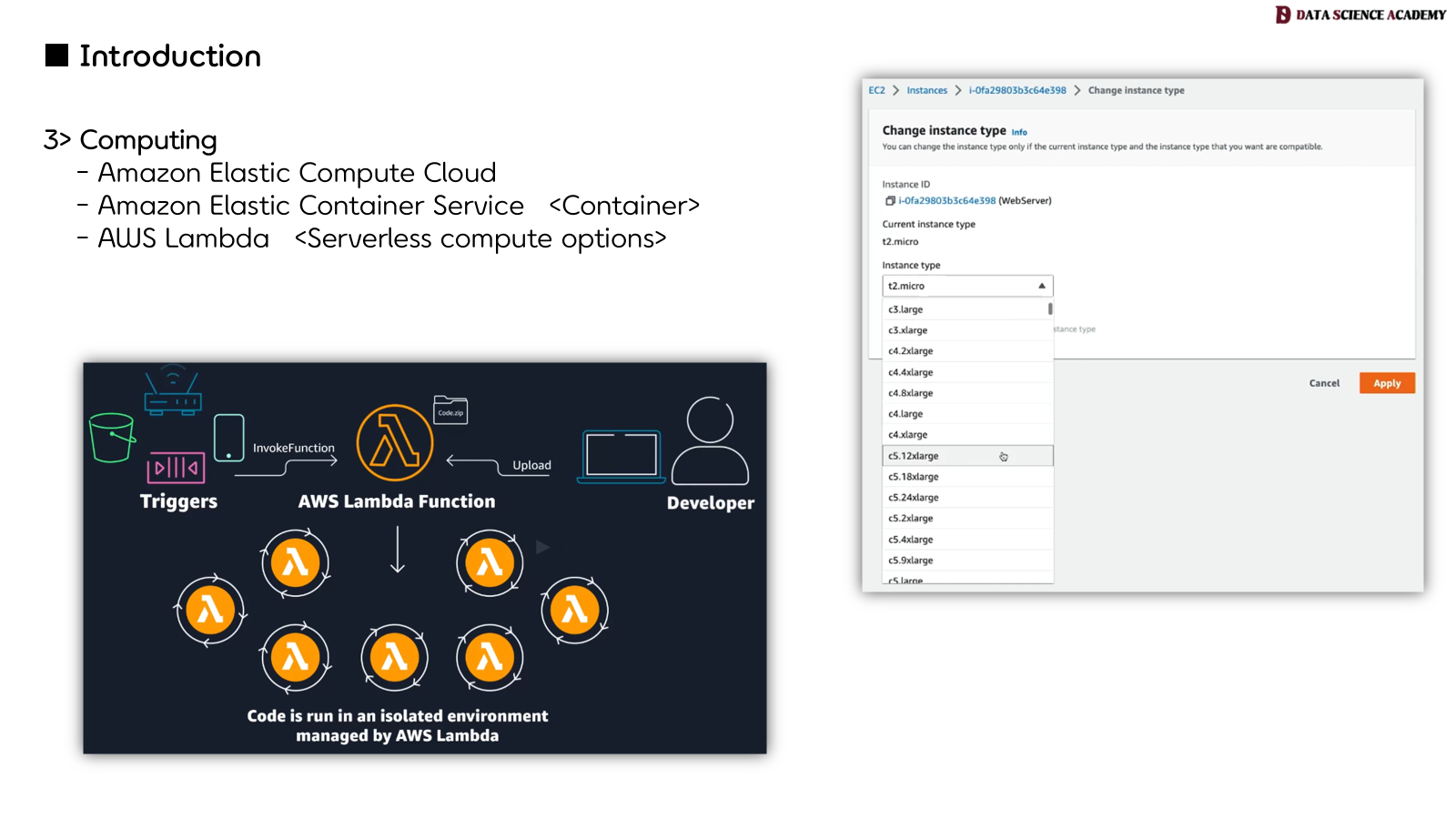This screenshot has height=819, width=1456.
Task: Select c3.xlarge from the instance type list
Action: pyautogui.click(x=967, y=330)
